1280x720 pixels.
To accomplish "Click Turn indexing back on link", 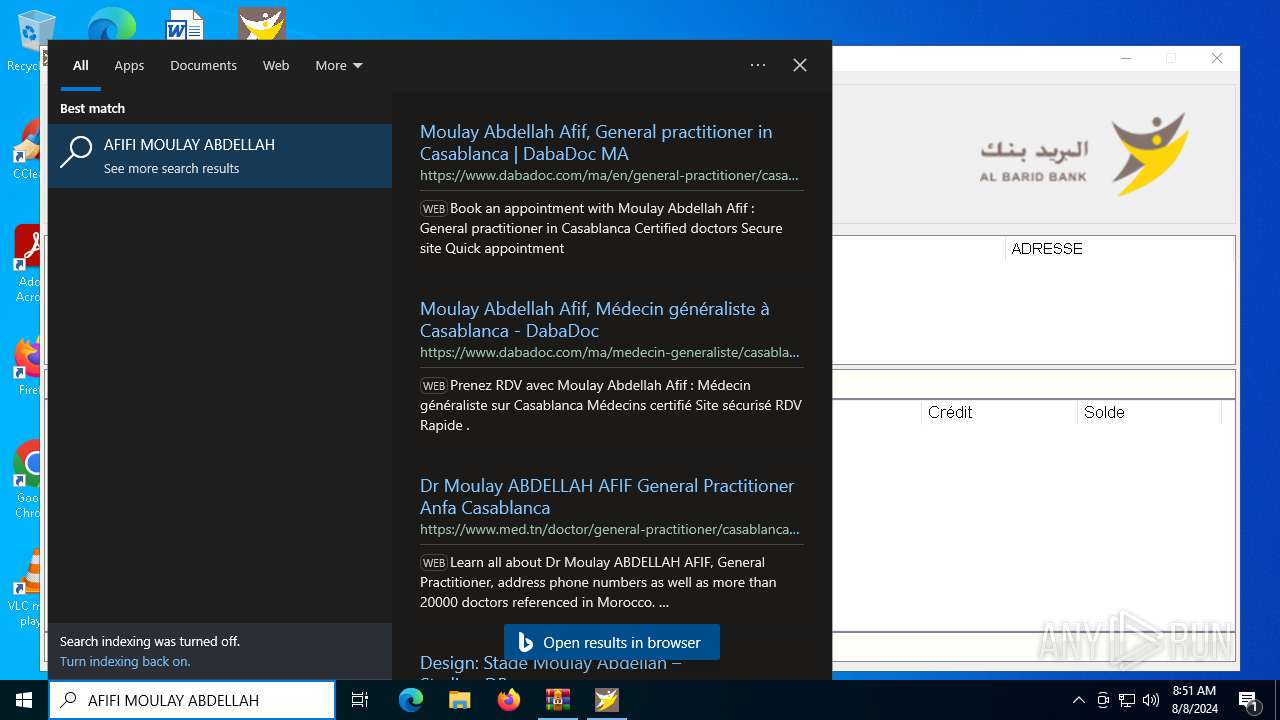I will click(125, 661).
